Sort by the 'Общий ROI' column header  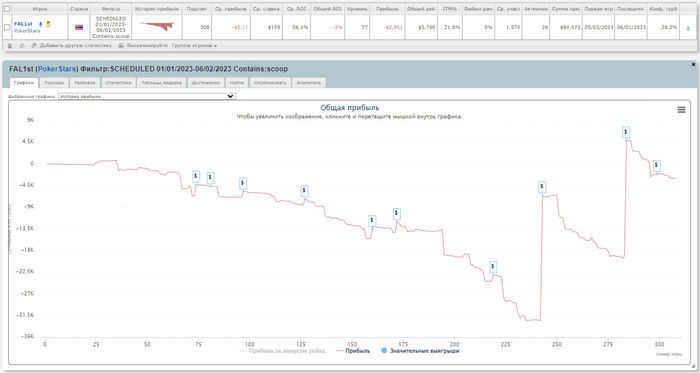pyautogui.click(x=328, y=9)
